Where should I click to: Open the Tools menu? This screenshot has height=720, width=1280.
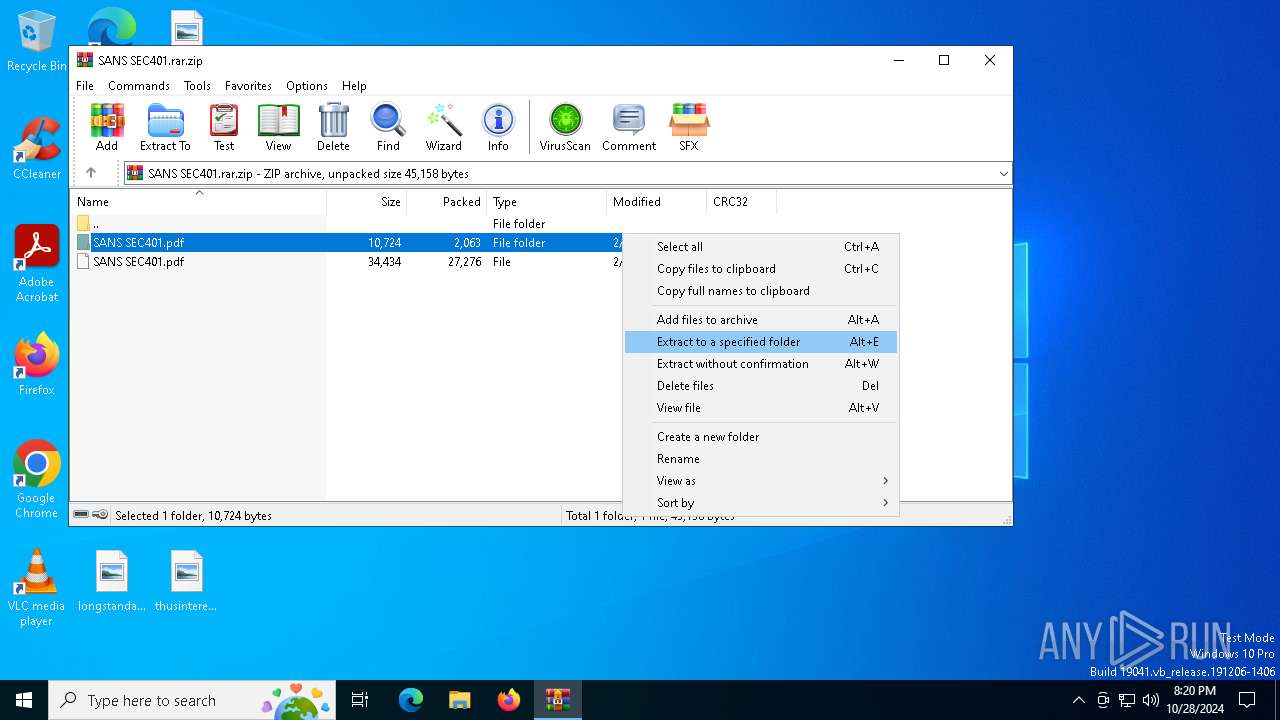point(197,86)
